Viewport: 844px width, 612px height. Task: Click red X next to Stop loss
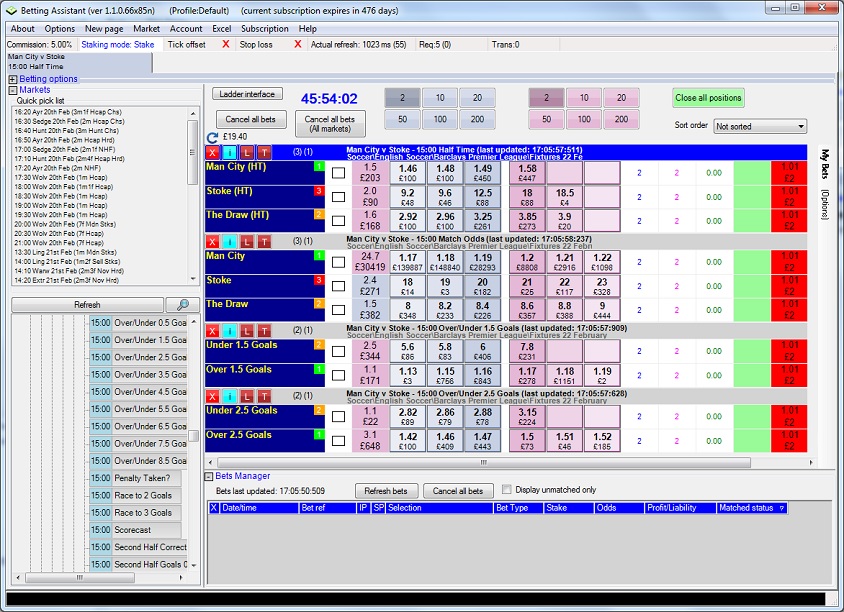point(298,44)
